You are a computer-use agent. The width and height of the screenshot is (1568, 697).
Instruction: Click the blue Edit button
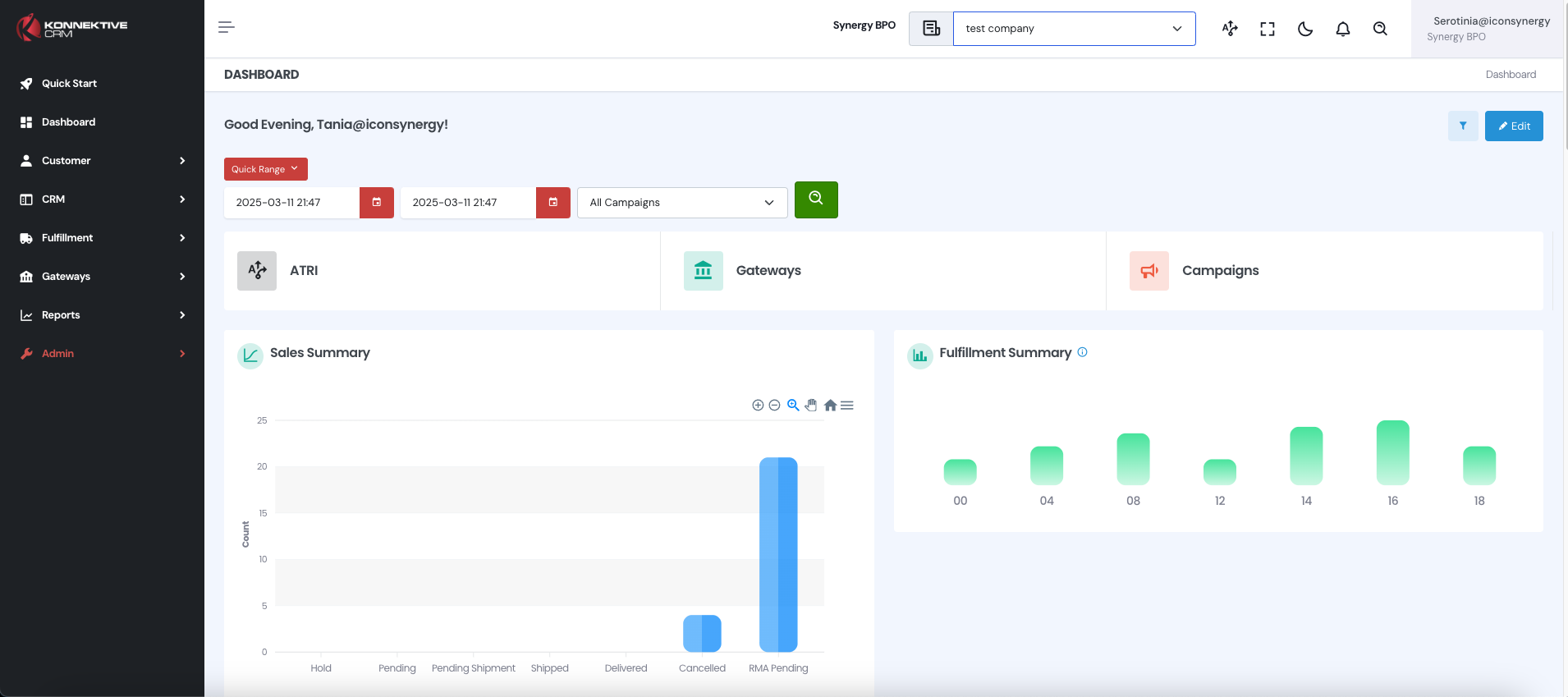[1513, 126]
